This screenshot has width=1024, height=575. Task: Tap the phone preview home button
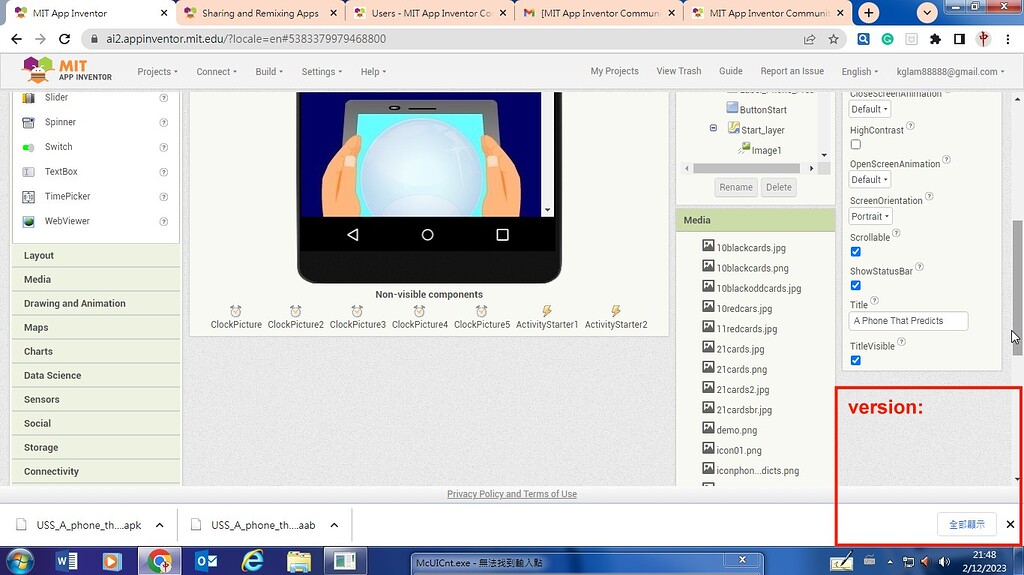pyautogui.click(x=427, y=235)
